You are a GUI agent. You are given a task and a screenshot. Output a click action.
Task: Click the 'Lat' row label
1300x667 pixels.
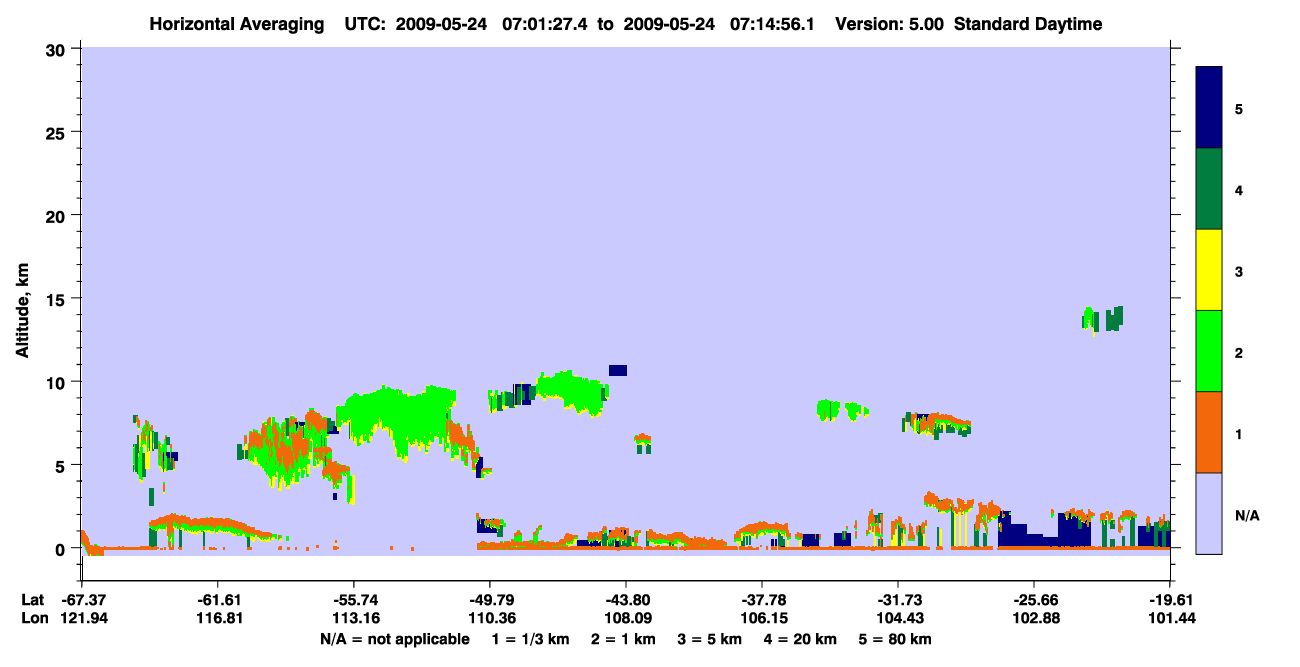pos(32,600)
